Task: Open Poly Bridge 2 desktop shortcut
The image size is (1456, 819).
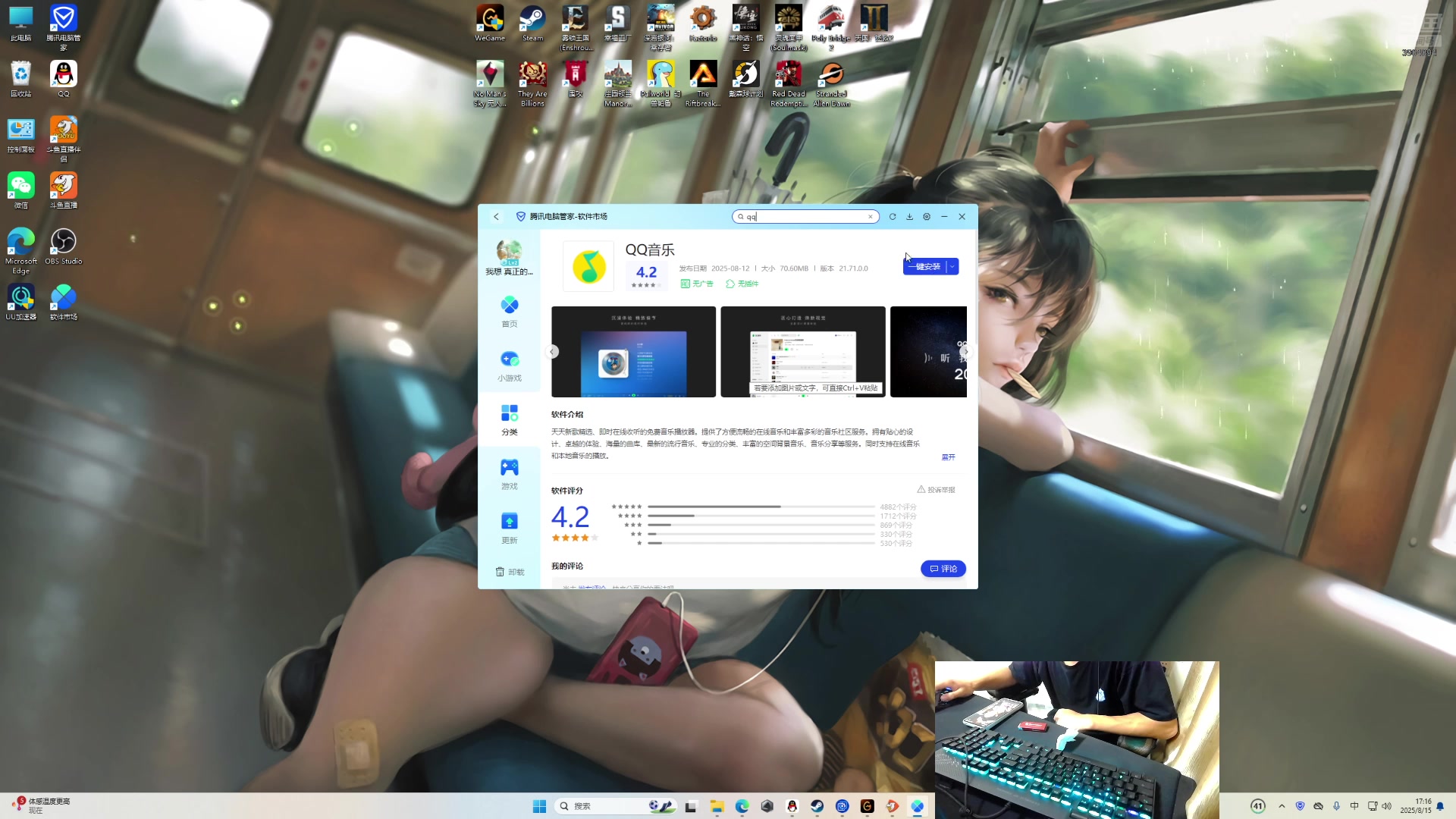Action: (831, 27)
